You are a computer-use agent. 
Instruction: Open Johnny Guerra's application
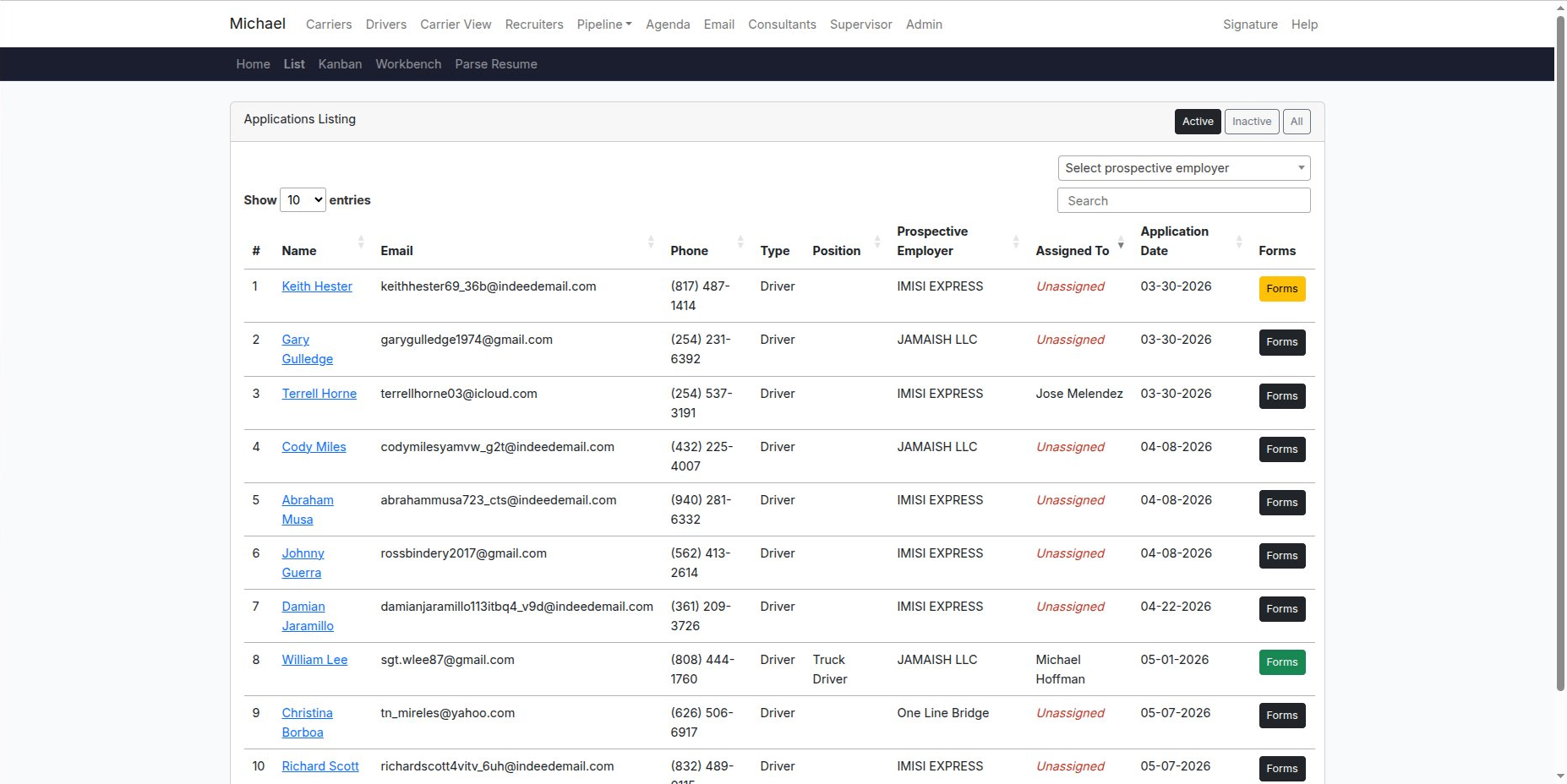click(303, 563)
